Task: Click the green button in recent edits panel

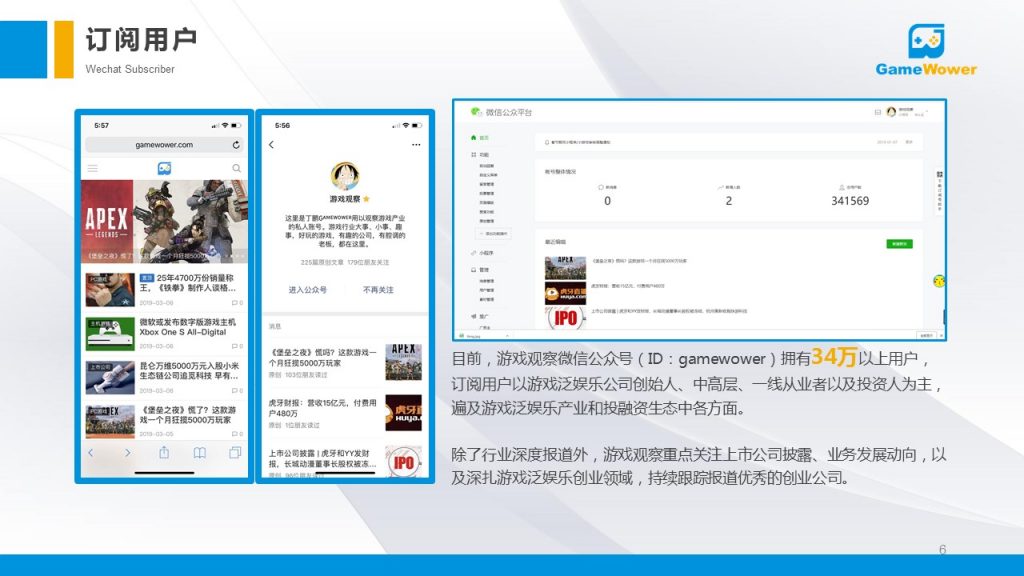Action: point(899,244)
